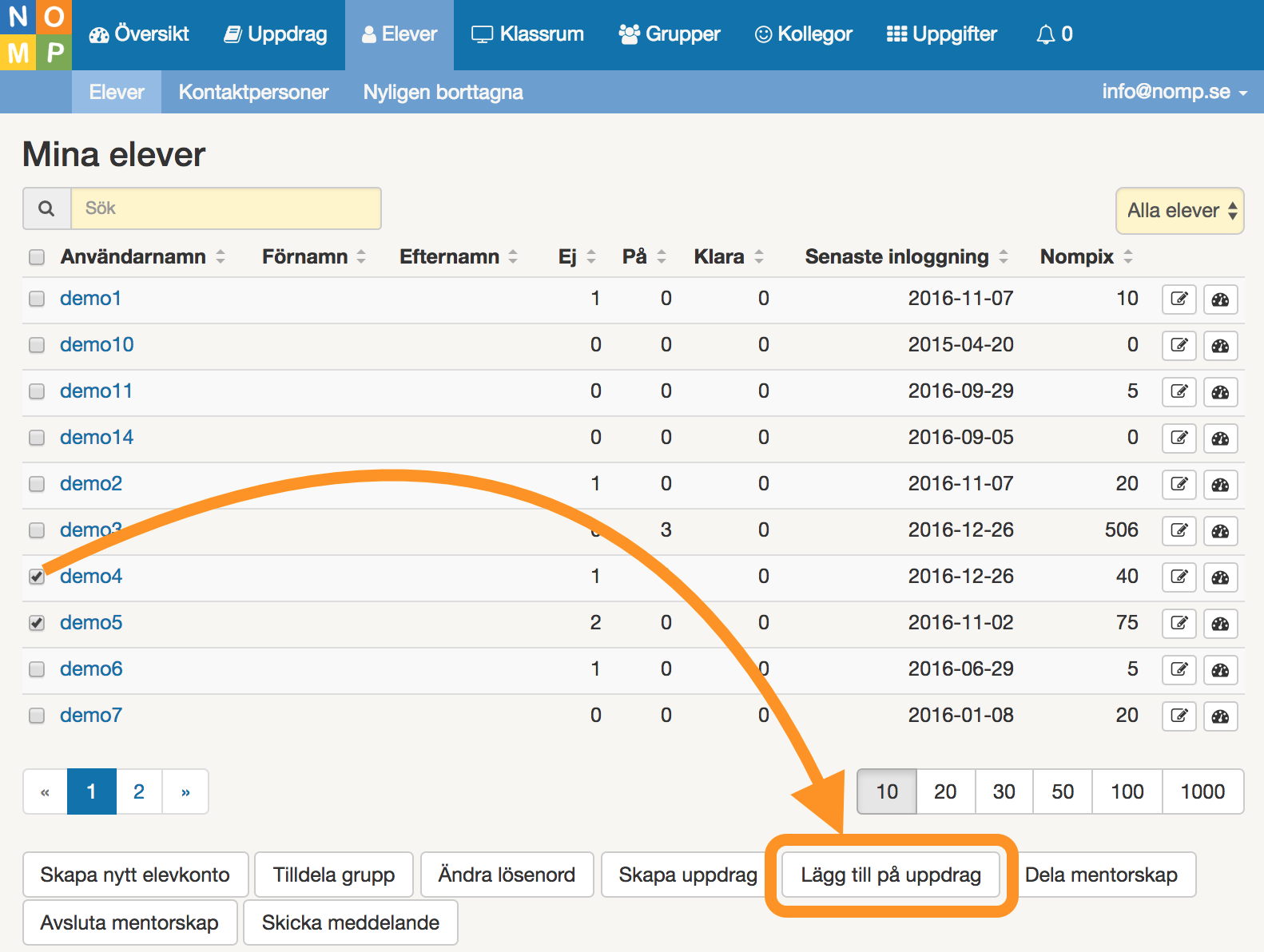Switch to the Kontaktpersoner tab
The image size is (1264, 952).
253,92
